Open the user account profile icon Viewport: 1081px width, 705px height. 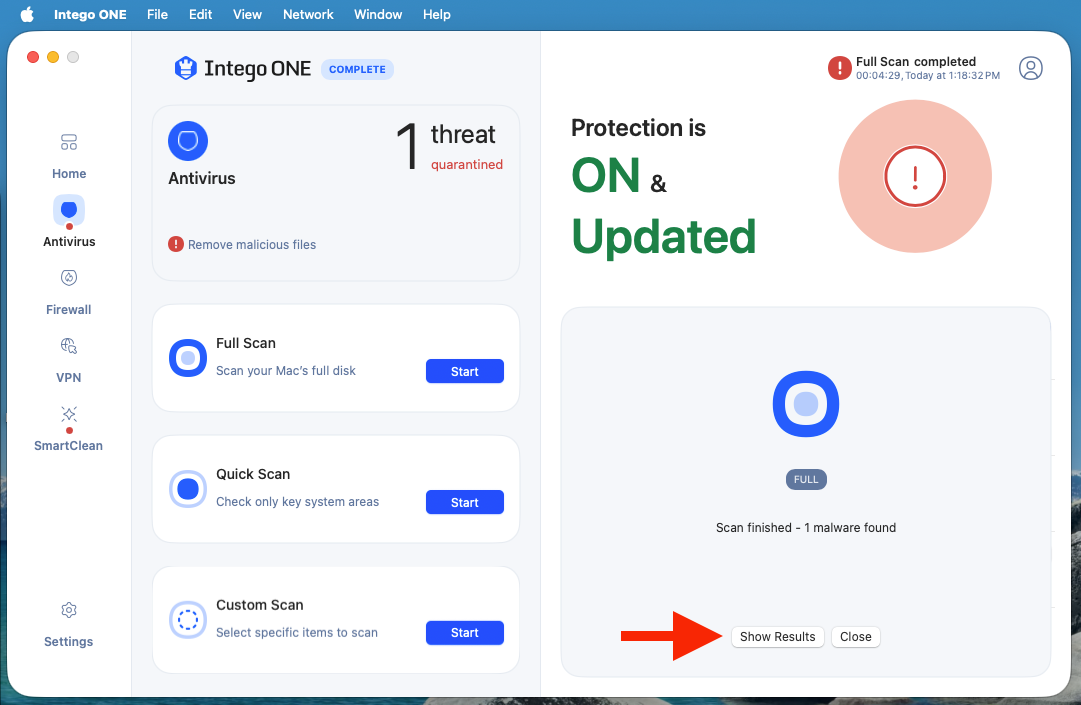point(1031,68)
